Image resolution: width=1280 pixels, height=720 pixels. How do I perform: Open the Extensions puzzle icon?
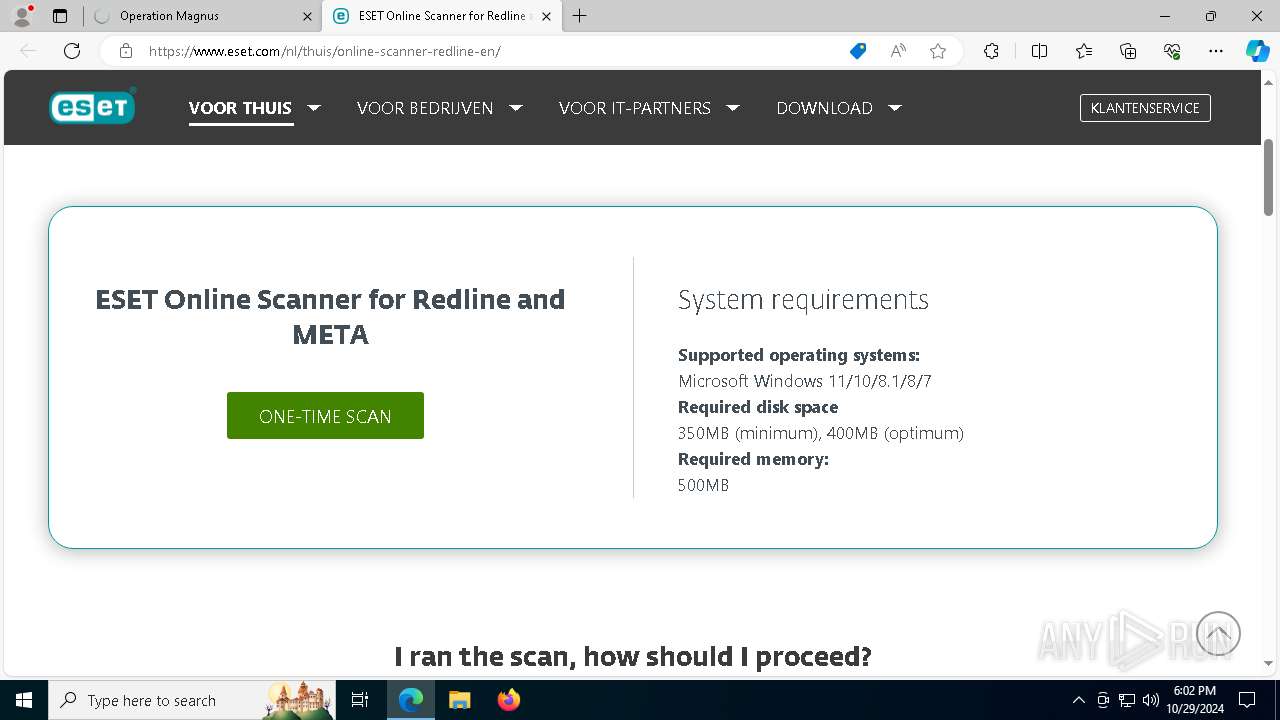coord(991,51)
